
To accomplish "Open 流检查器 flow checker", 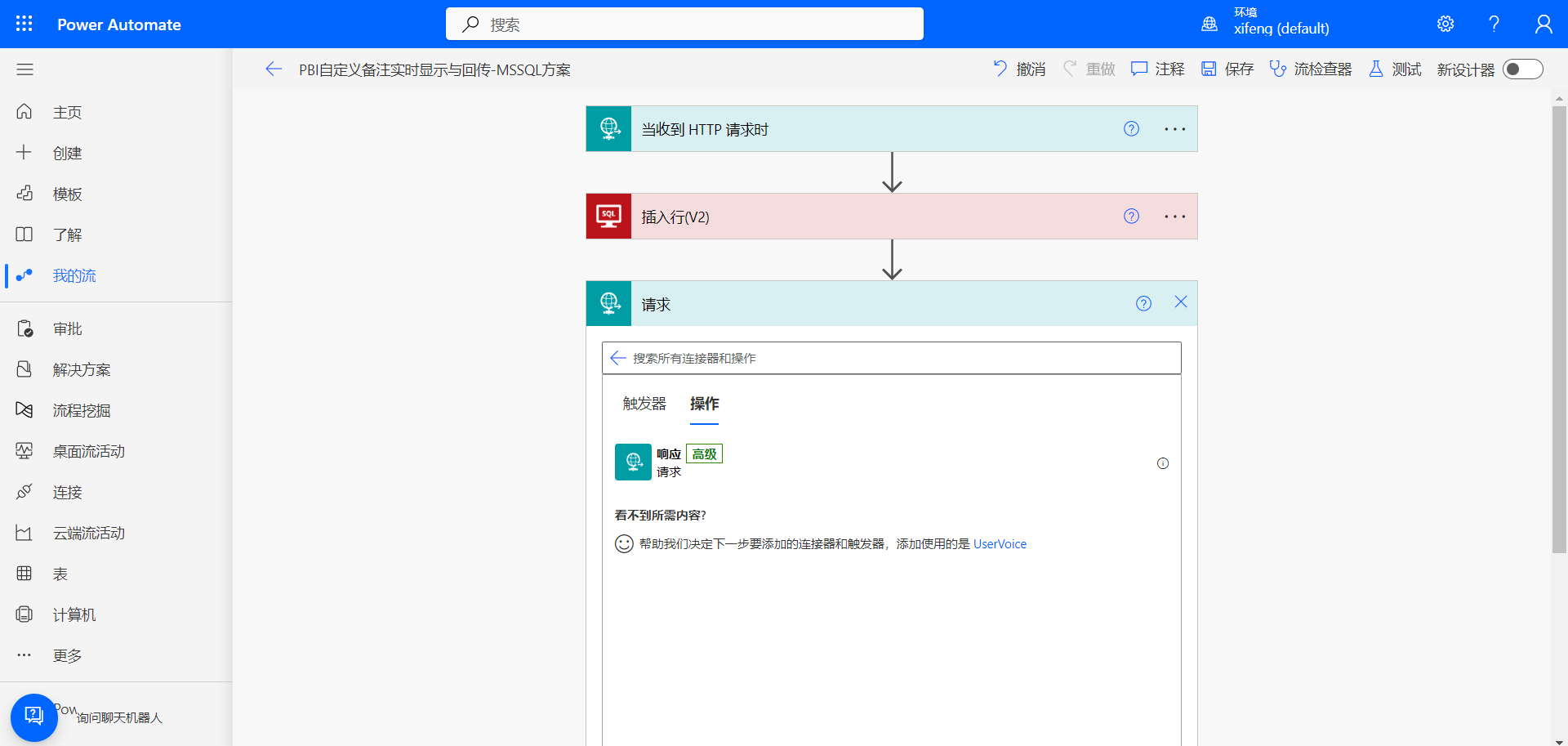I will click(1311, 69).
